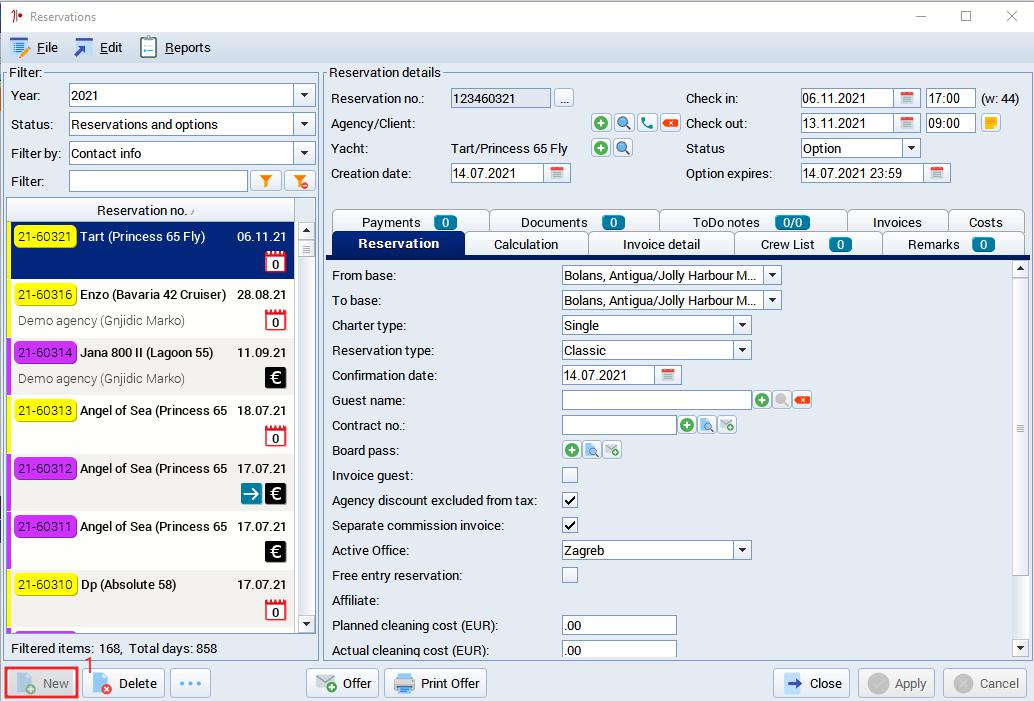Viewport: 1034px width, 701px height.
Task: Open reservation Status Option dropdown
Action: pyautogui.click(x=911, y=148)
